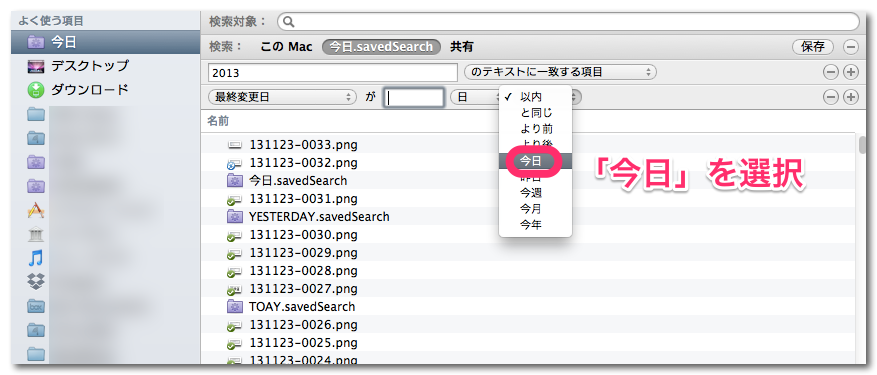This screenshot has height=375, width=877.
Task: Choose と同じ from the popup menu
Action: pos(535,113)
